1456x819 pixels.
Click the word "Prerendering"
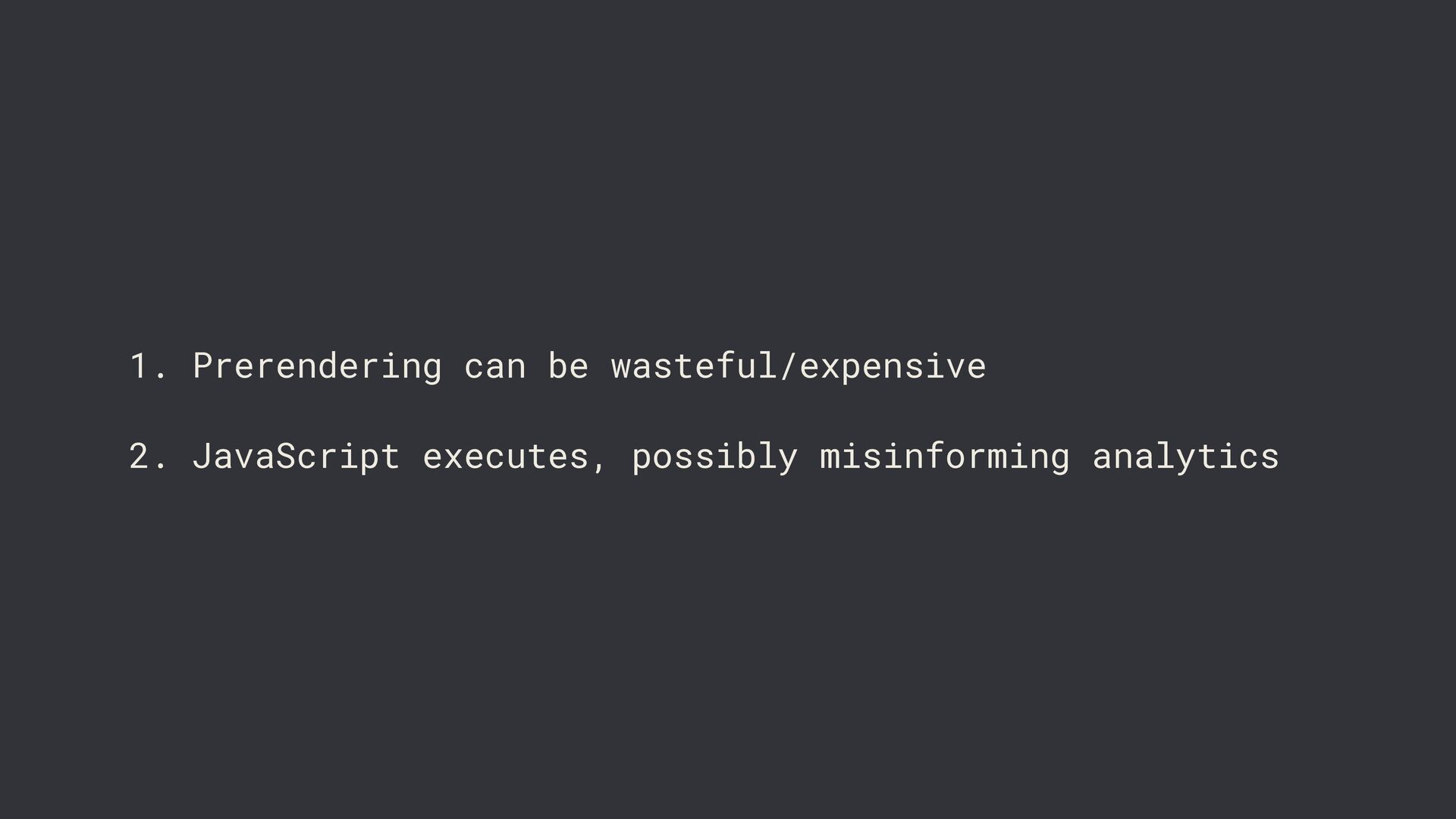[317, 367]
